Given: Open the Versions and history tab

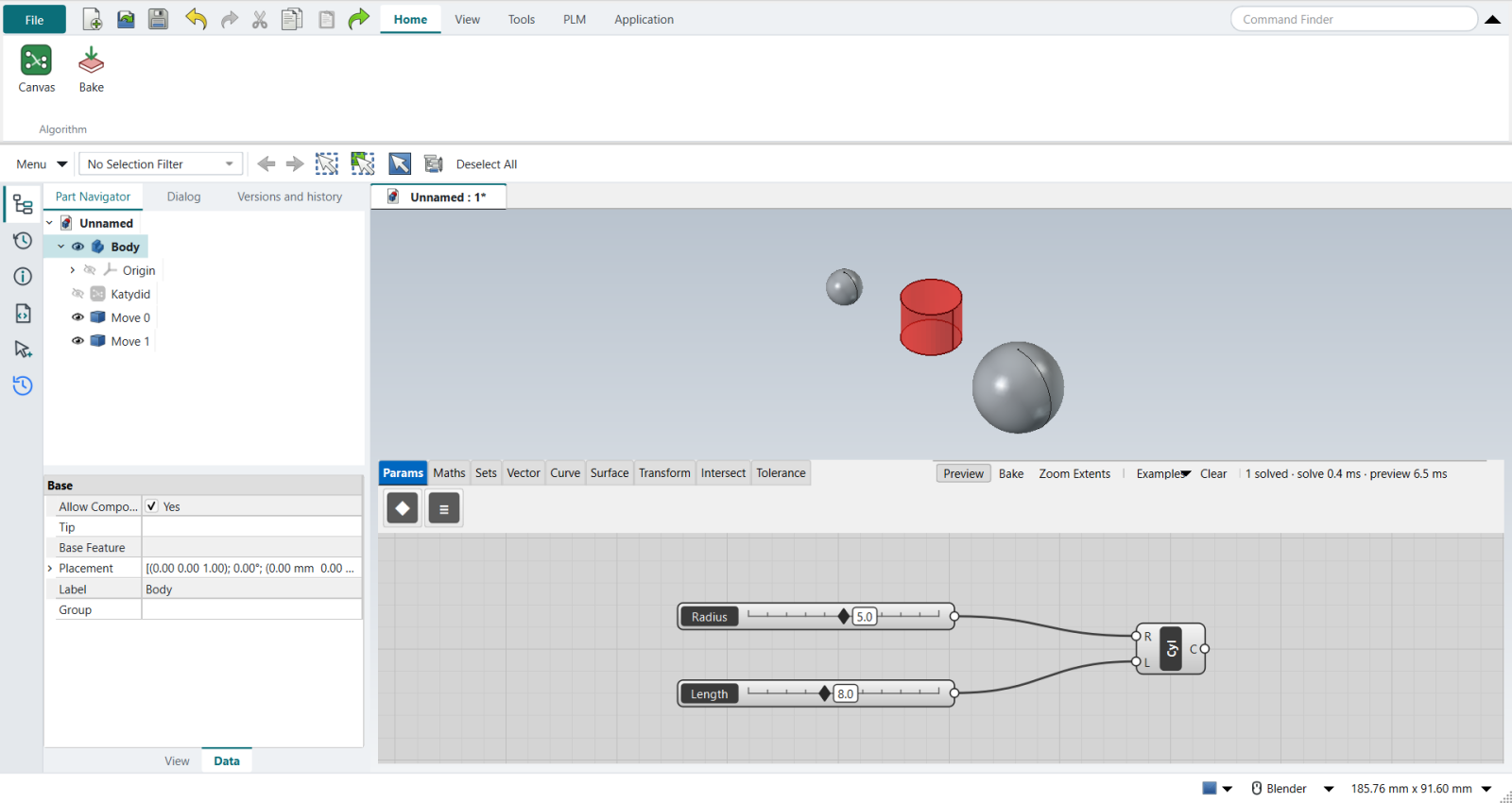Looking at the screenshot, I should pyautogui.click(x=289, y=196).
